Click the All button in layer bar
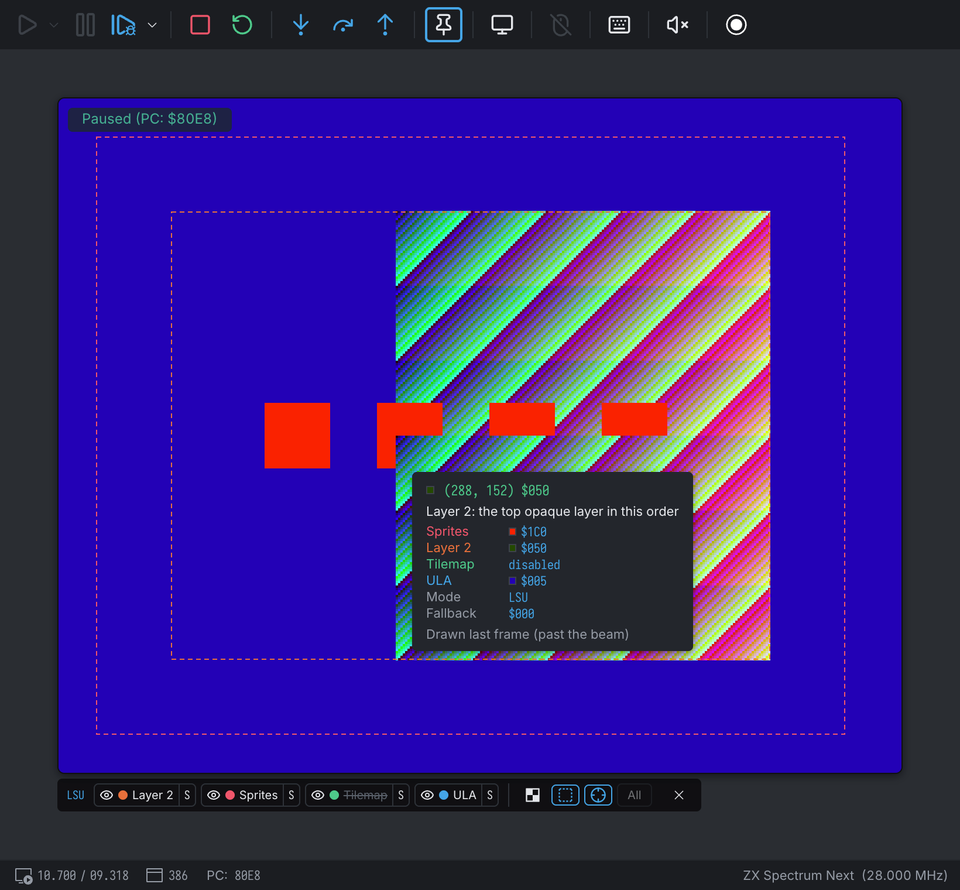This screenshot has width=960, height=890. point(634,795)
